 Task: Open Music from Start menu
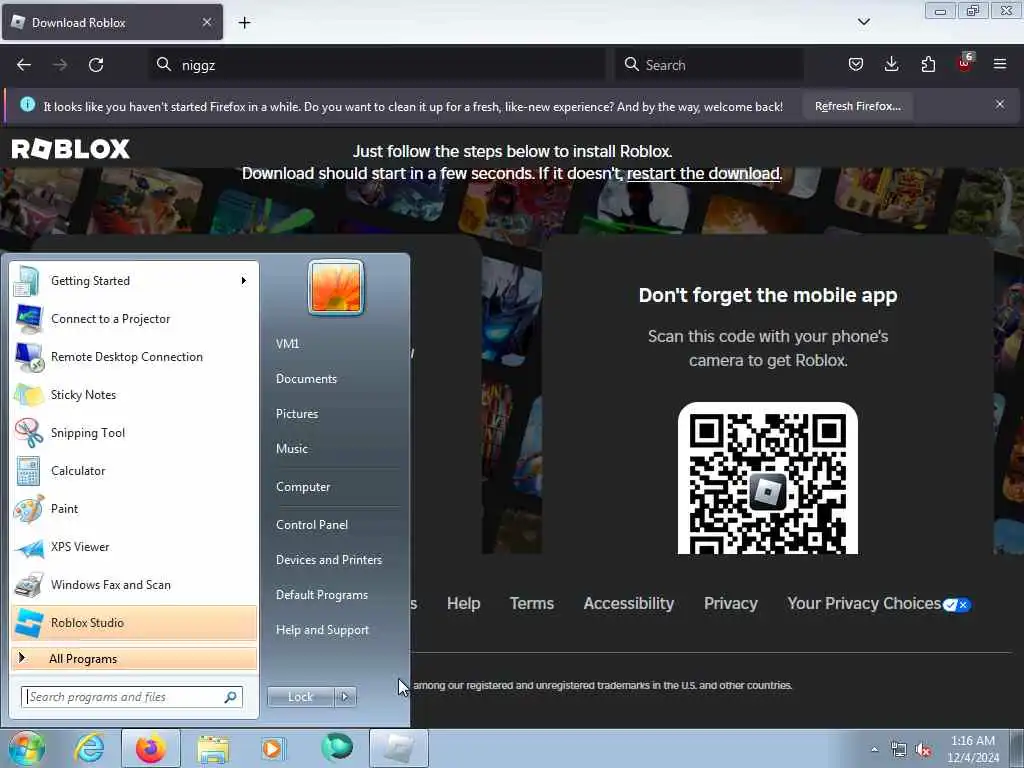[x=292, y=449]
